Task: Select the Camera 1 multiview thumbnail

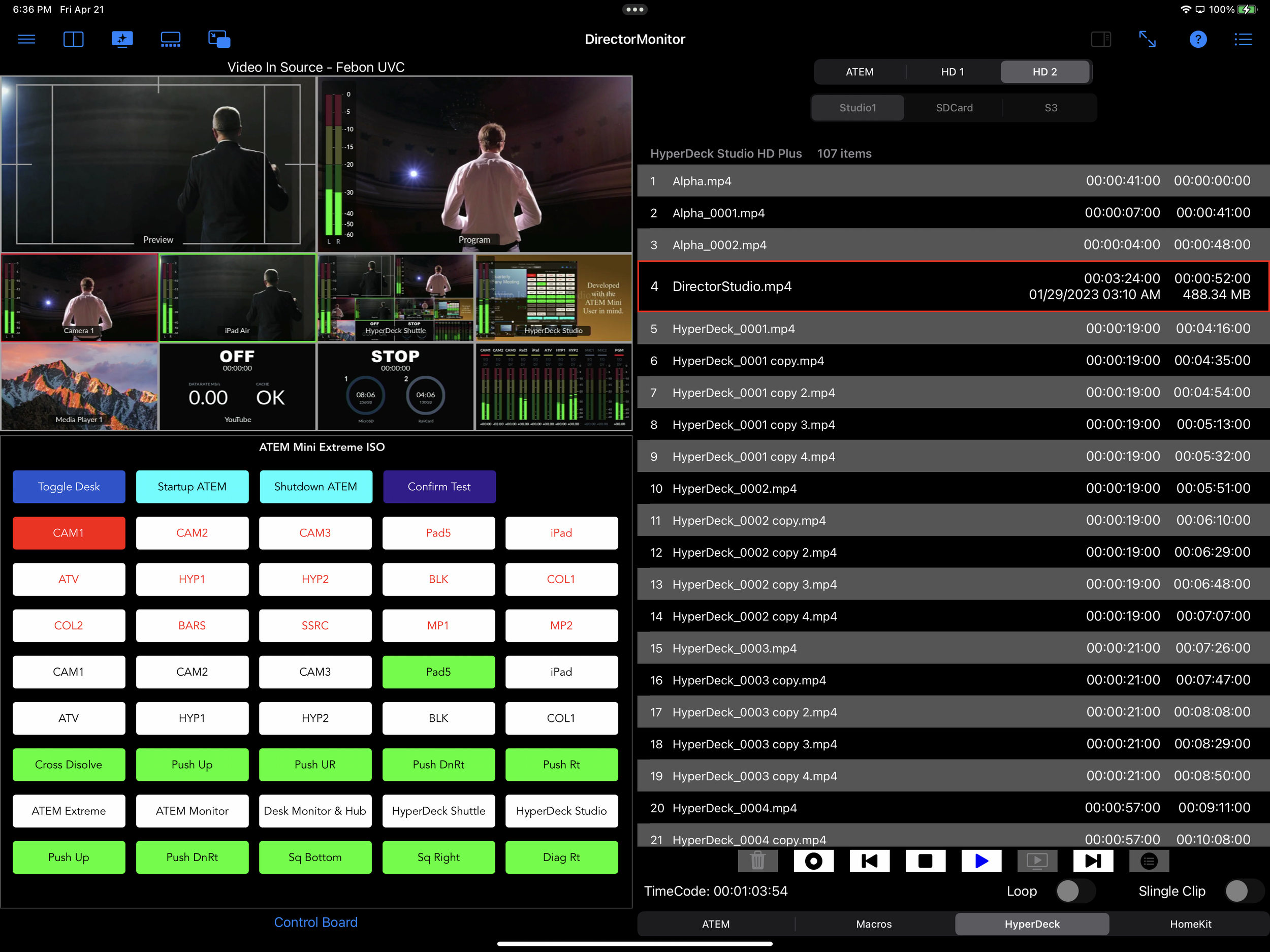Action: click(79, 297)
